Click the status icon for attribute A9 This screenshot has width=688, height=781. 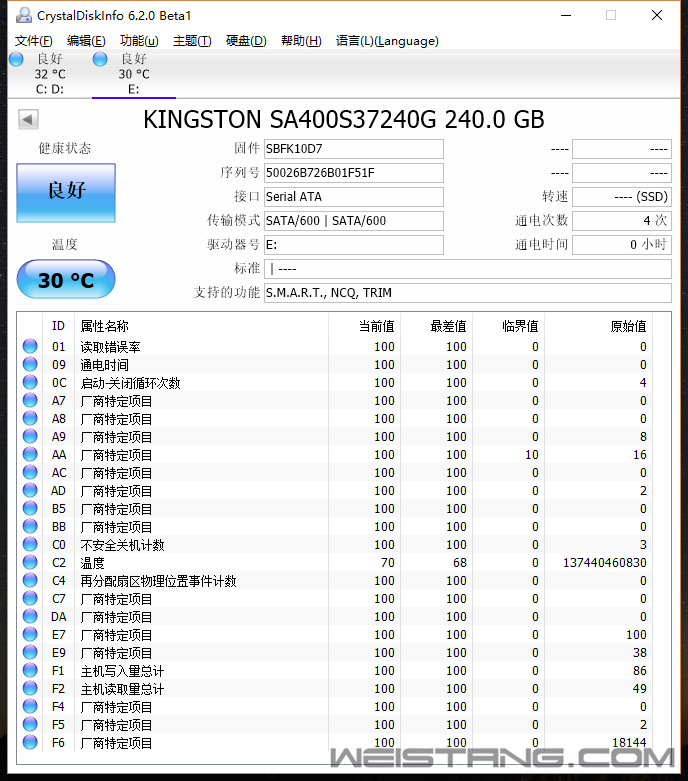pos(30,436)
